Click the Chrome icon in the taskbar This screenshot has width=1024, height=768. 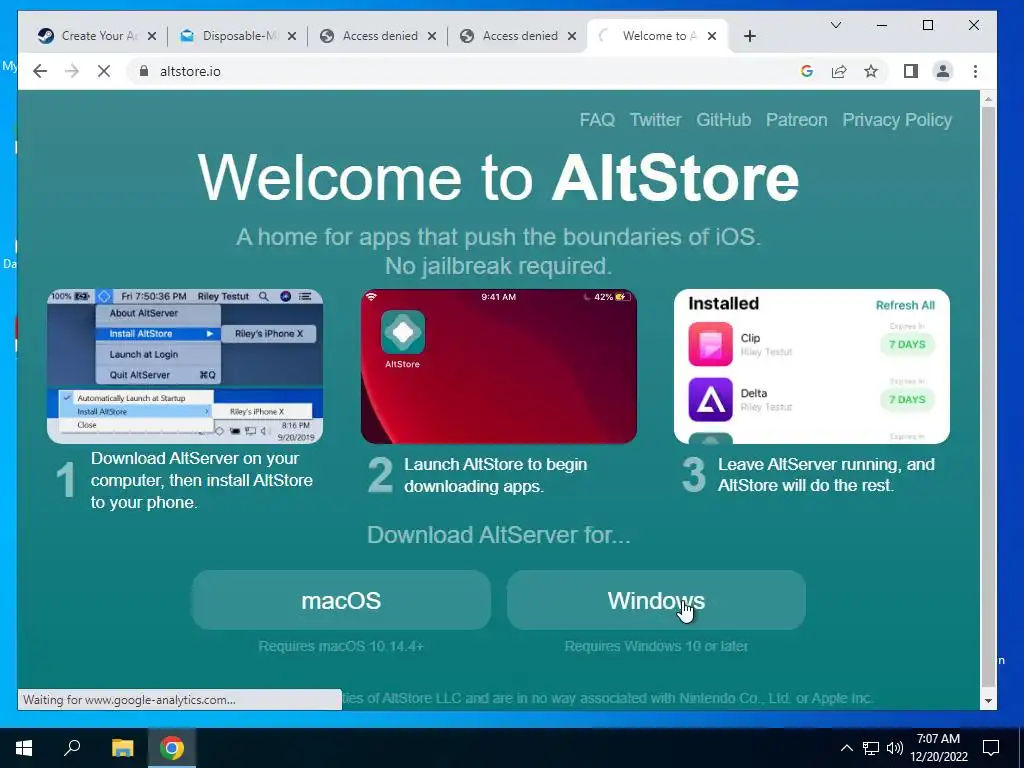(172, 748)
